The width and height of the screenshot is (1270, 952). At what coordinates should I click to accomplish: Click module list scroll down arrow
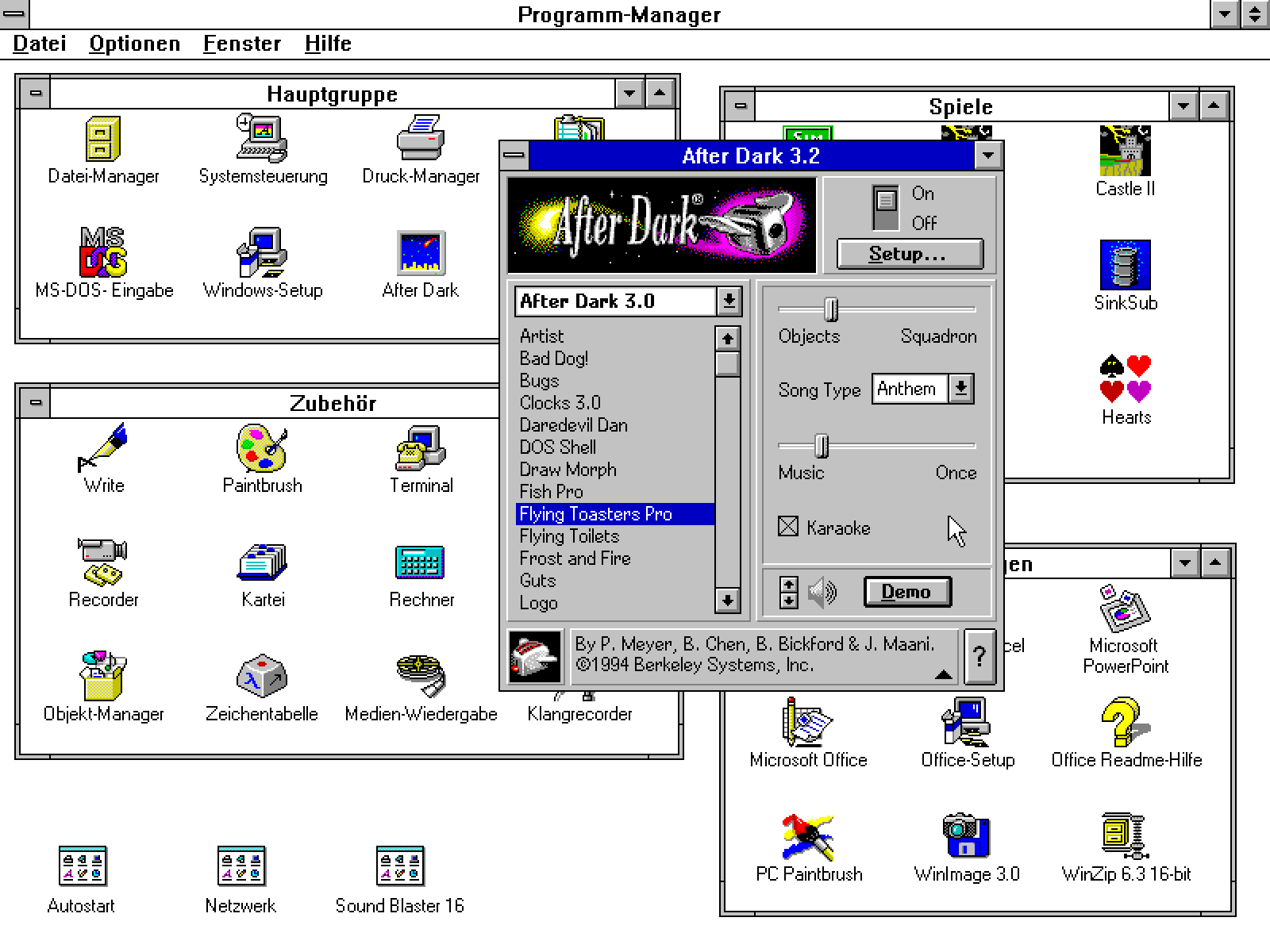(727, 601)
